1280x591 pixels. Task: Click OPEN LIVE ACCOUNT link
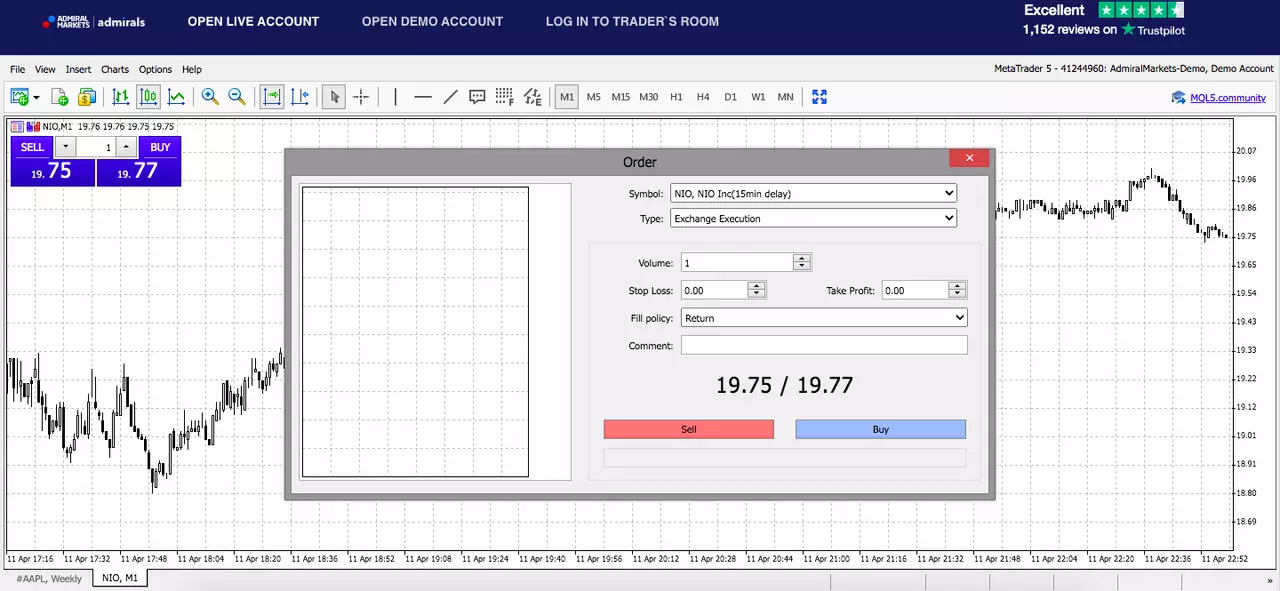253,21
